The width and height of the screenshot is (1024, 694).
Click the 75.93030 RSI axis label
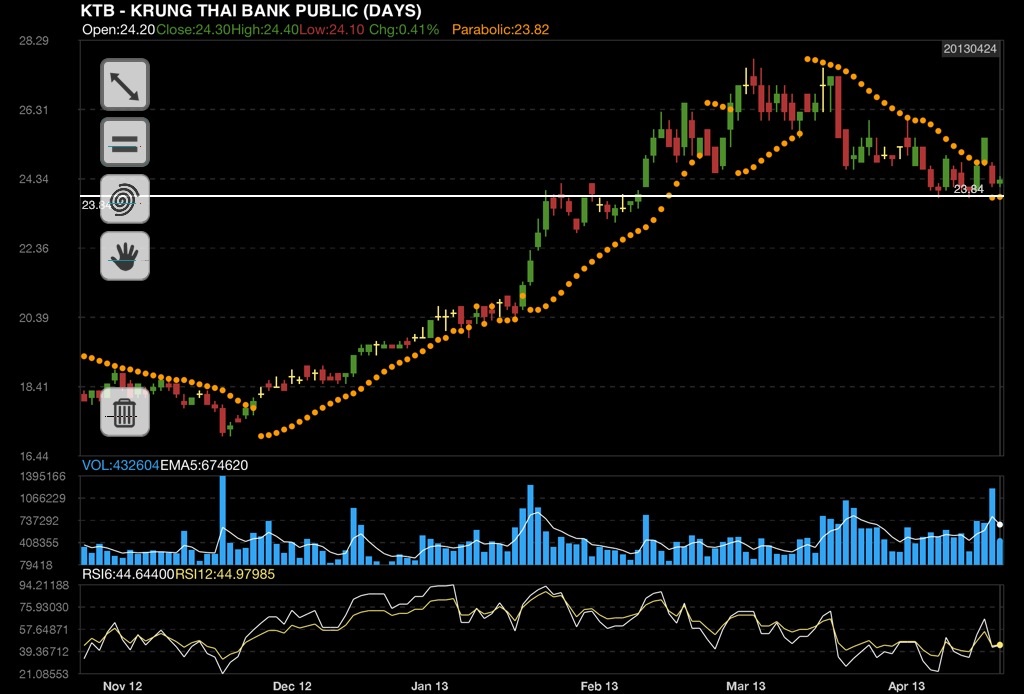click(44, 607)
